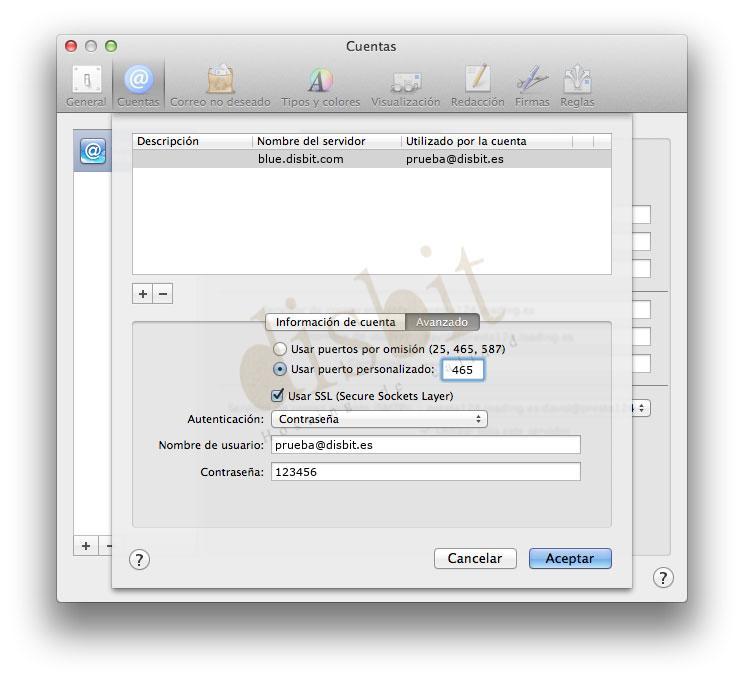Open Tipos y colores preferences
744x681 pixels.
coord(320,85)
